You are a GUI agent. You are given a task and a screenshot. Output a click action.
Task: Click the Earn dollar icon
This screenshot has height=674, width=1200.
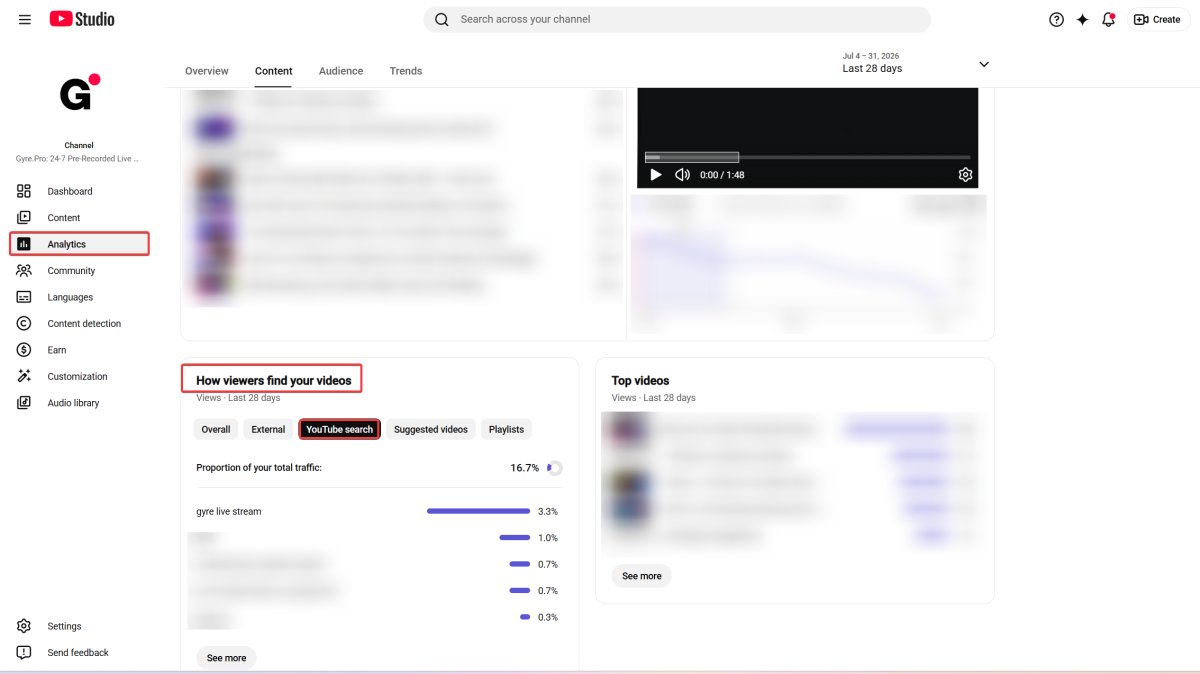(24, 350)
